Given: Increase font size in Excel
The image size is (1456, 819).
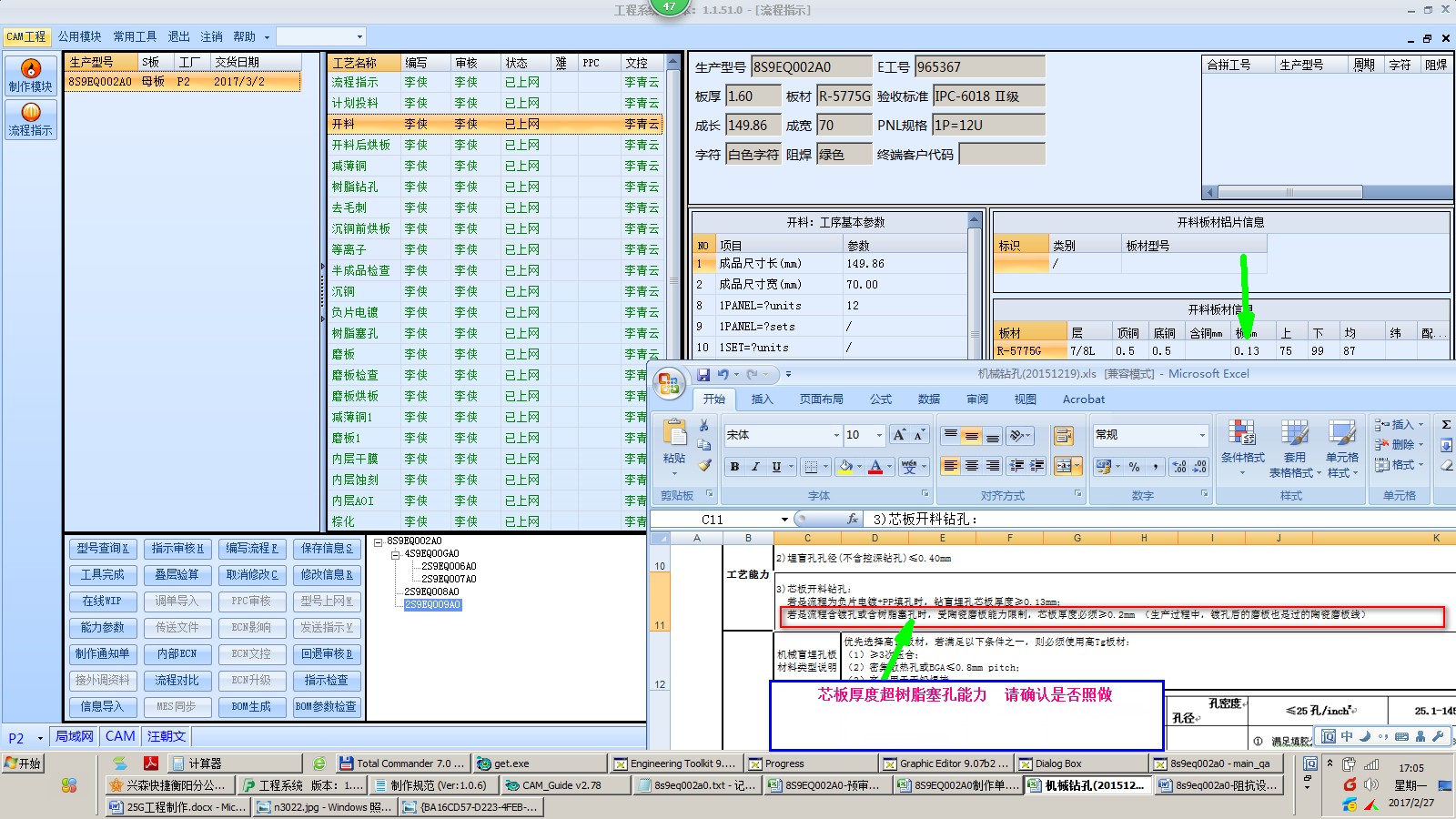Looking at the screenshot, I should [x=899, y=435].
